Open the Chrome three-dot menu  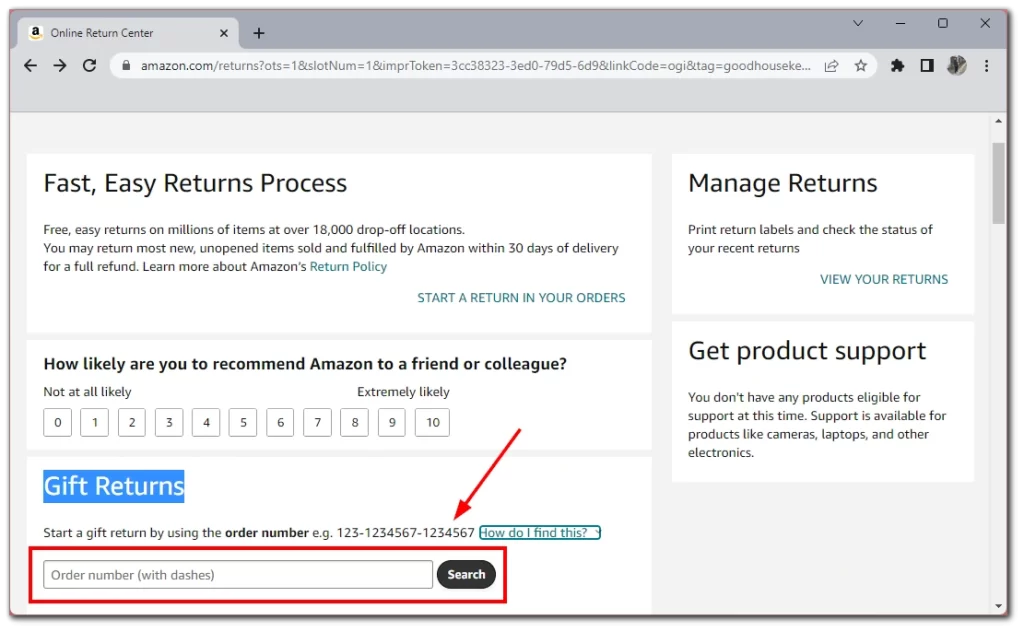click(987, 66)
